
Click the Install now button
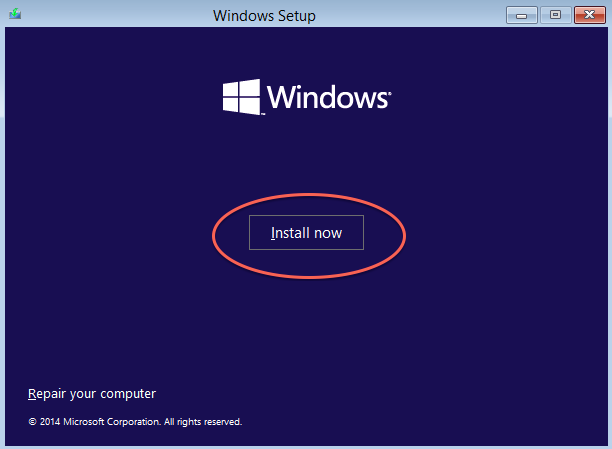point(306,233)
